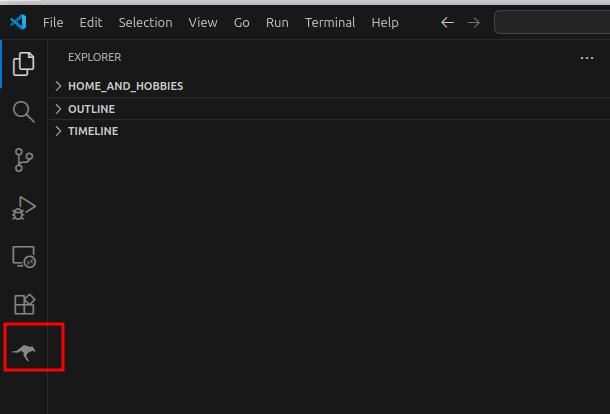This screenshot has height=414, width=610.
Task: Expand the TIMELINE section
Action: (93, 131)
